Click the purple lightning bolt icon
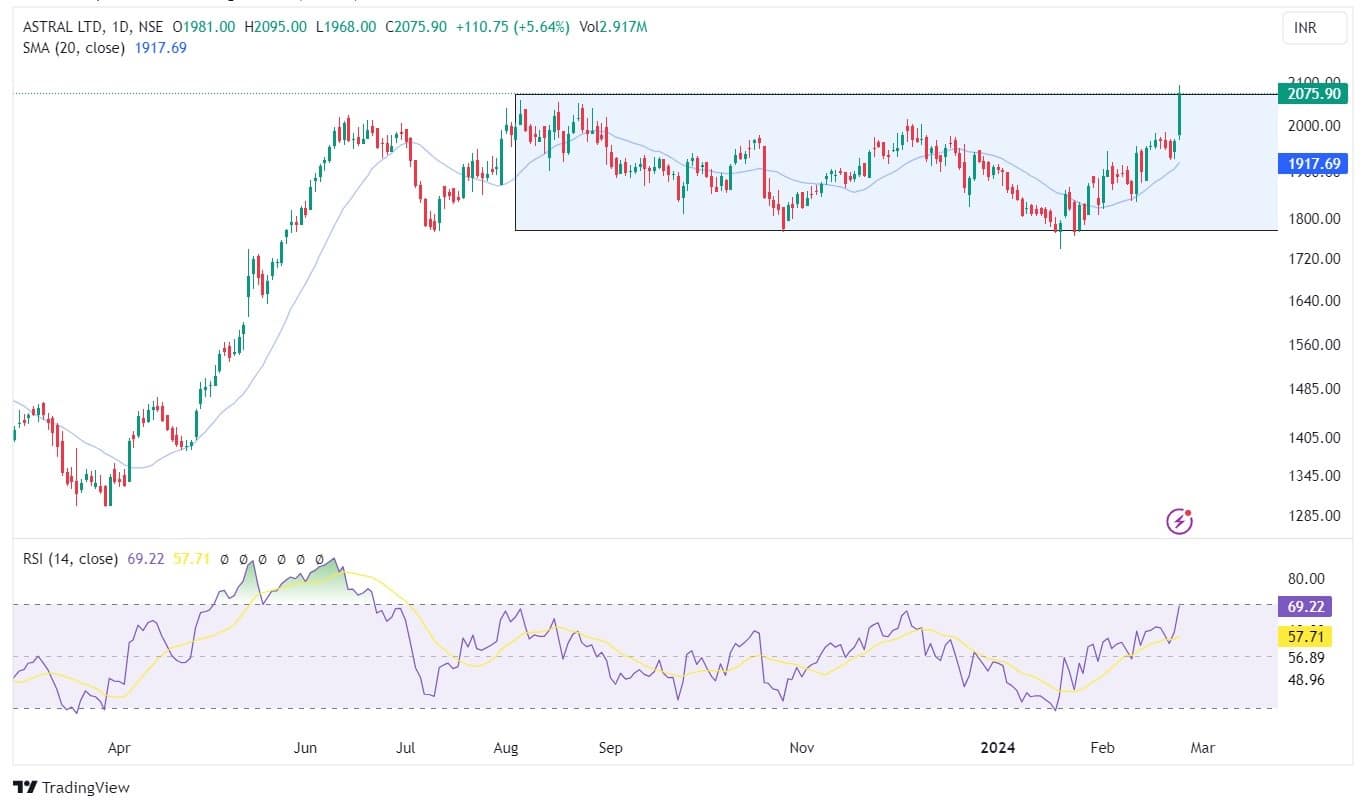 [x=1180, y=521]
